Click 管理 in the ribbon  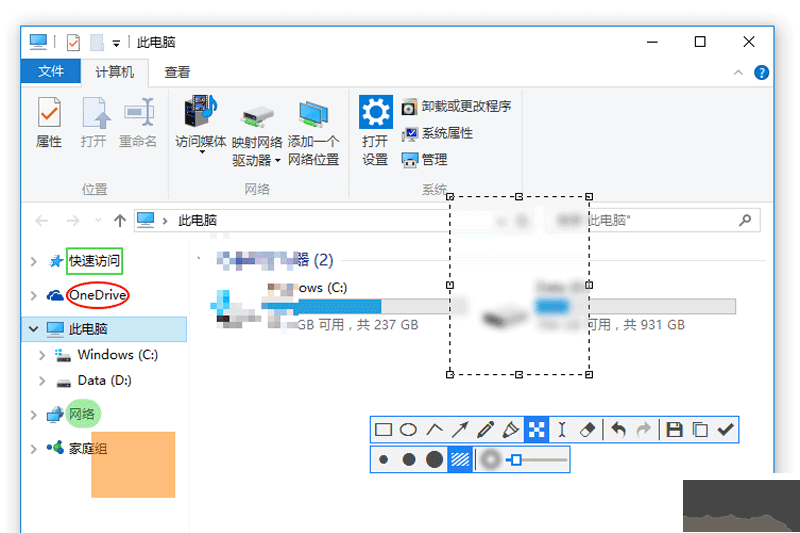coord(424,160)
